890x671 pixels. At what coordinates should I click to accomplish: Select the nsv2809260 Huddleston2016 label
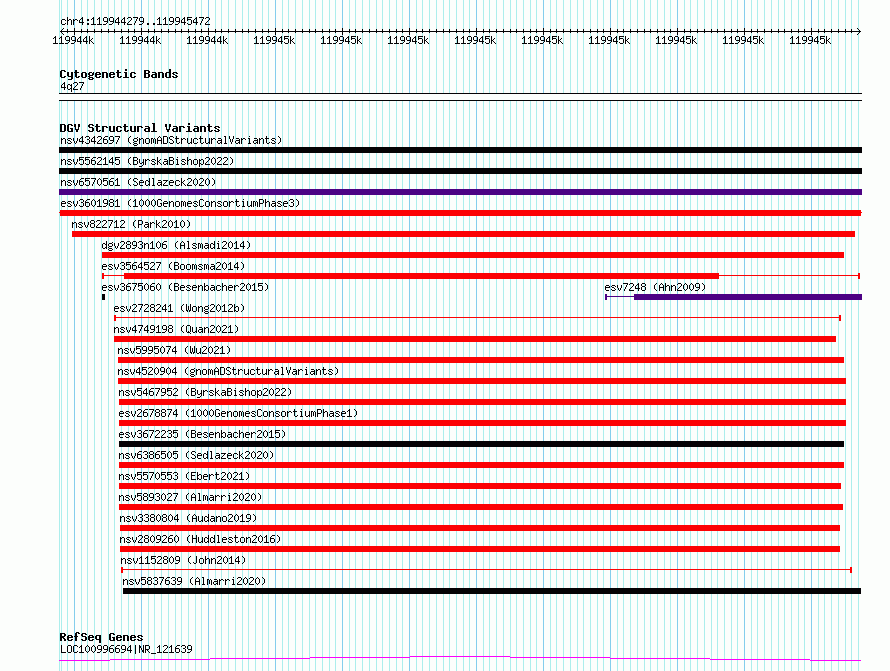(200, 539)
